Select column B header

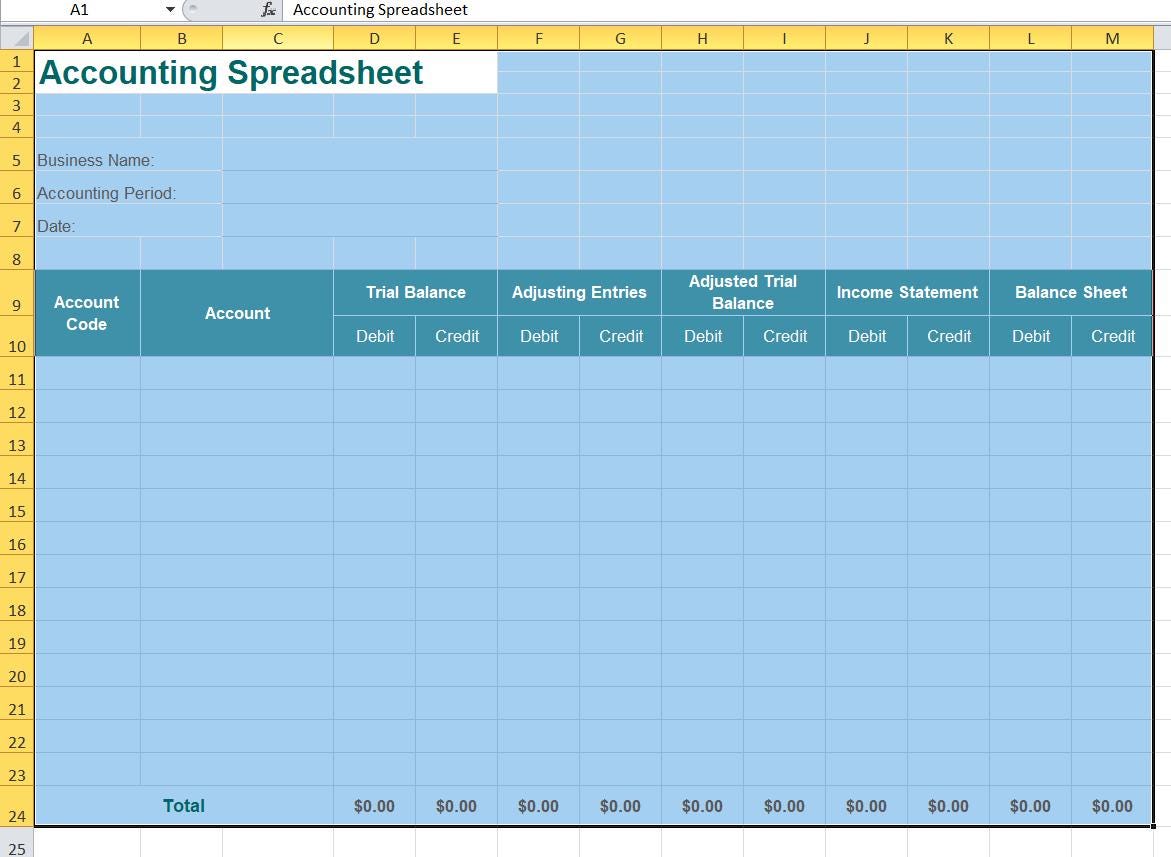[181, 38]
